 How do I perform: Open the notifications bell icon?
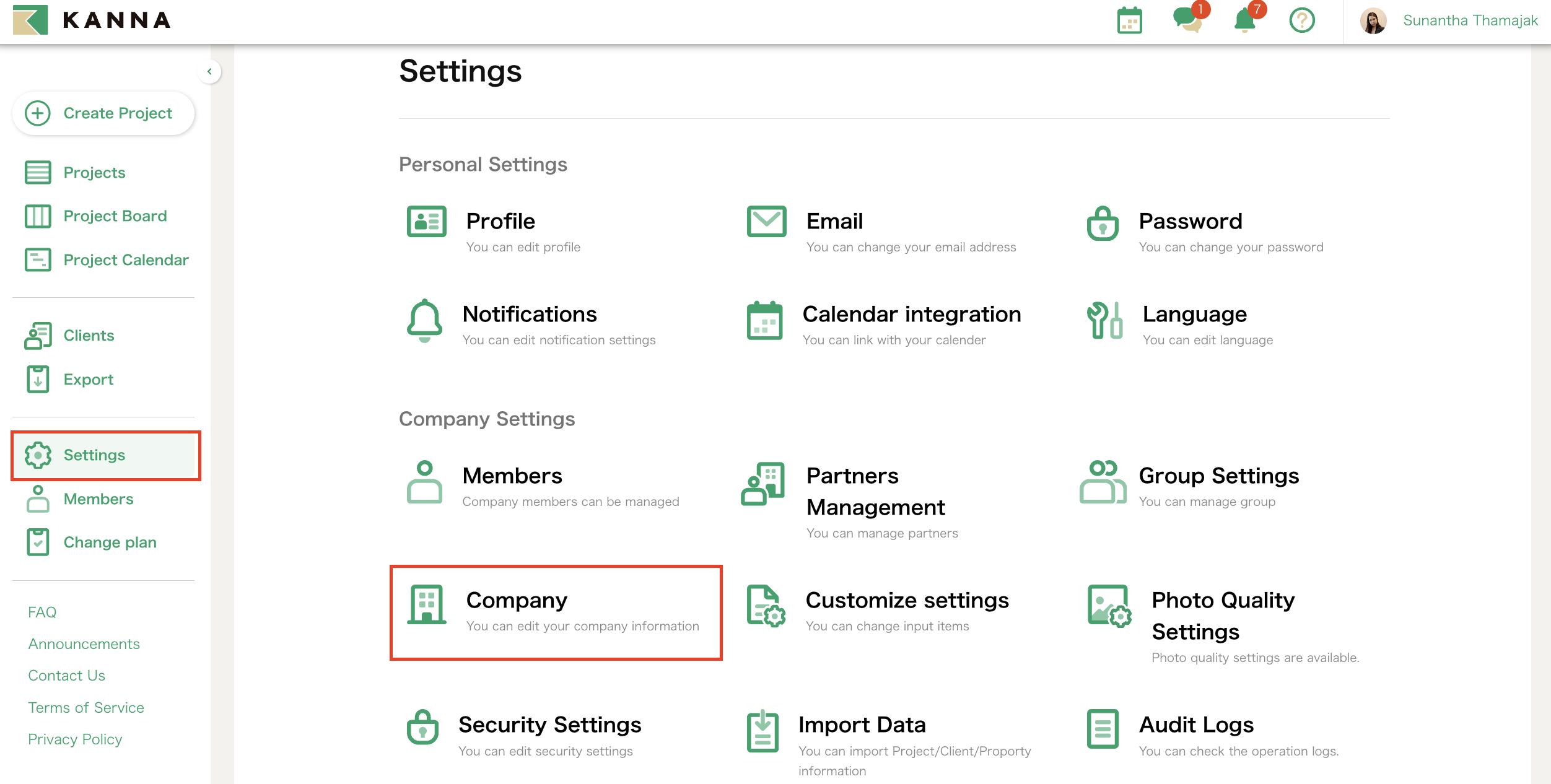[1244, 22]
